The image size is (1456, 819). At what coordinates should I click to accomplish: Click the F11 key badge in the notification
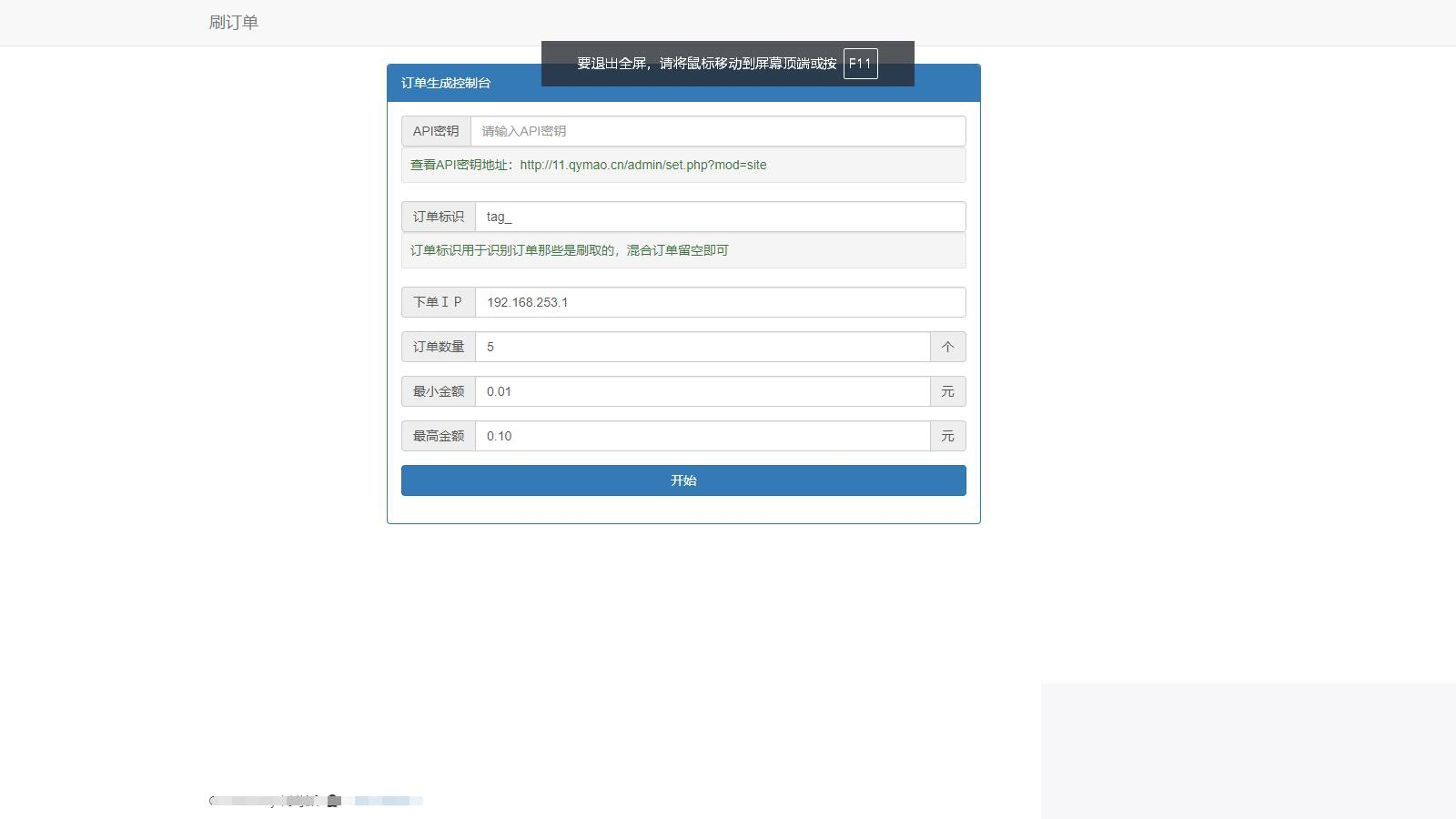859,64
